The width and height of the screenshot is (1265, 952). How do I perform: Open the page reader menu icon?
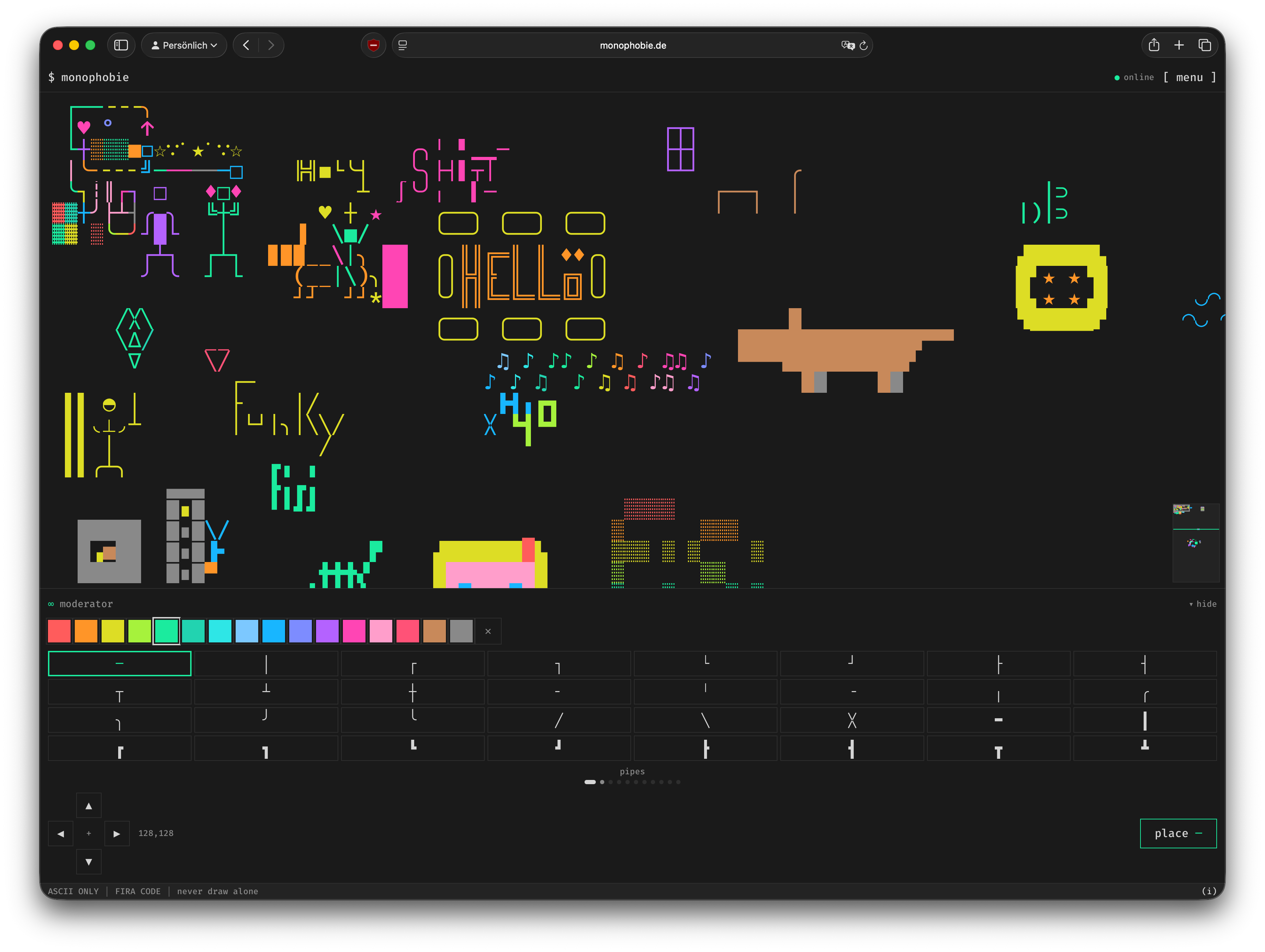[402, 45]
